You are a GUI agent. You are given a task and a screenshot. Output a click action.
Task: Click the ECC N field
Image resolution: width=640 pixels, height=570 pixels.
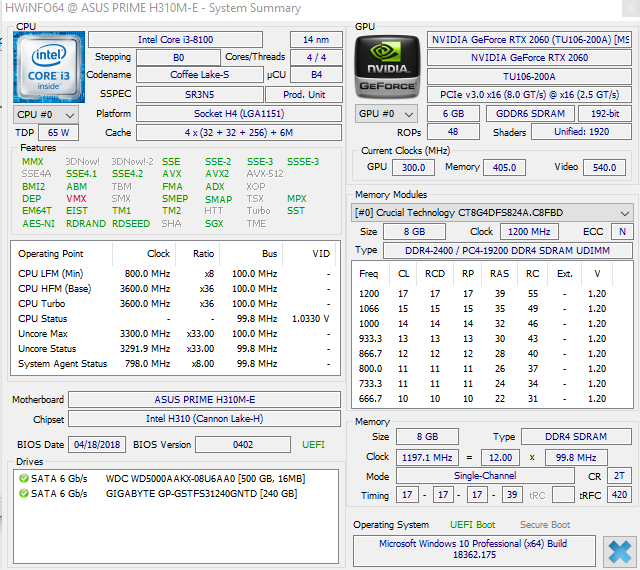[x=622, y=232]
